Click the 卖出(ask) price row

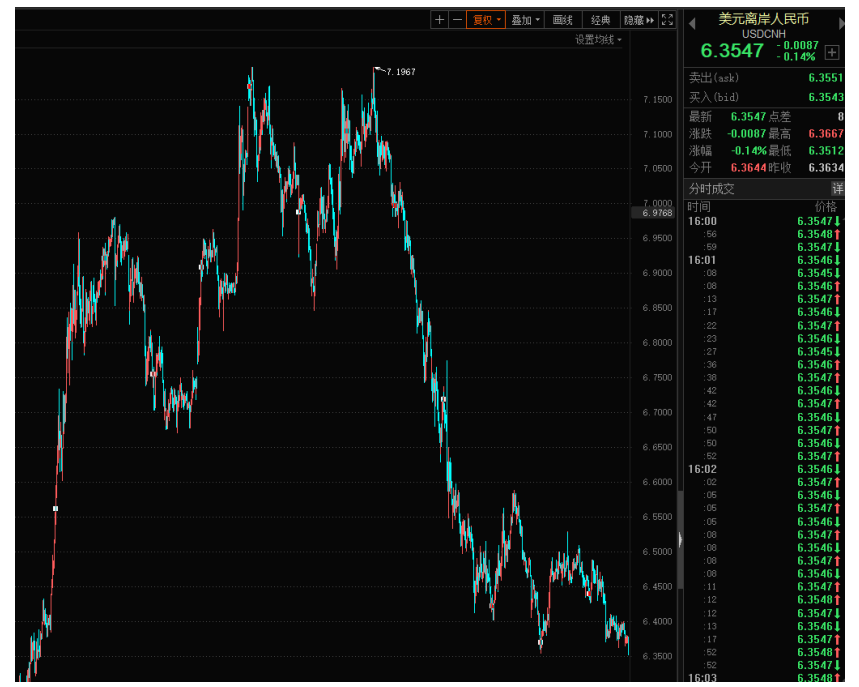(765, 78)
